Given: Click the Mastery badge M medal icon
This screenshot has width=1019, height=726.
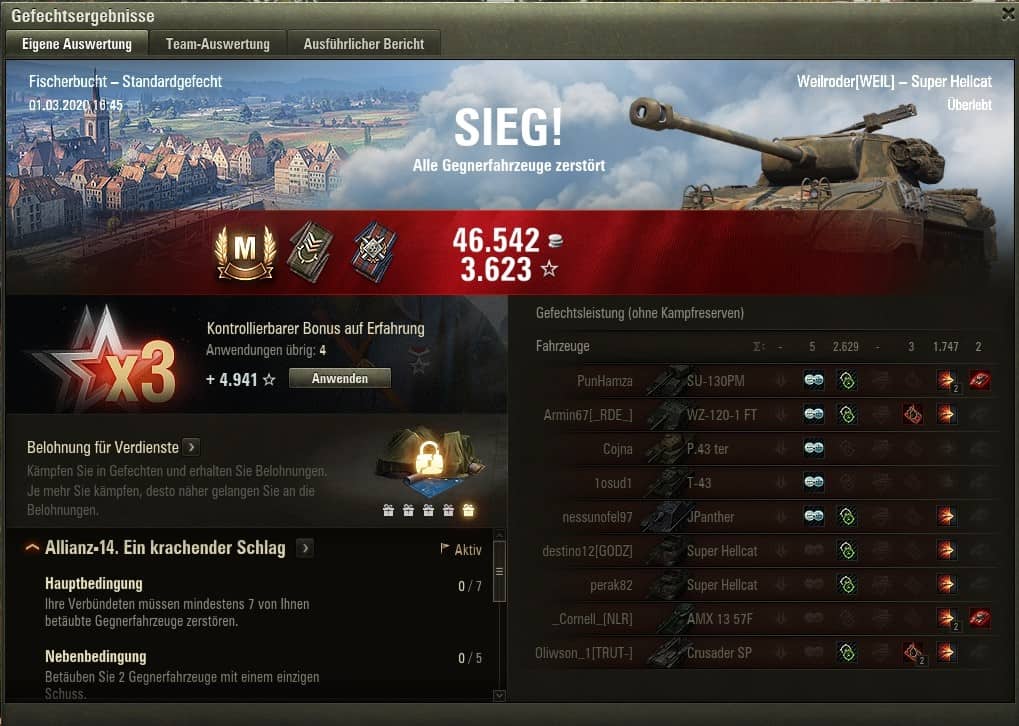Looking at the screenshot, I should (245, 252).
